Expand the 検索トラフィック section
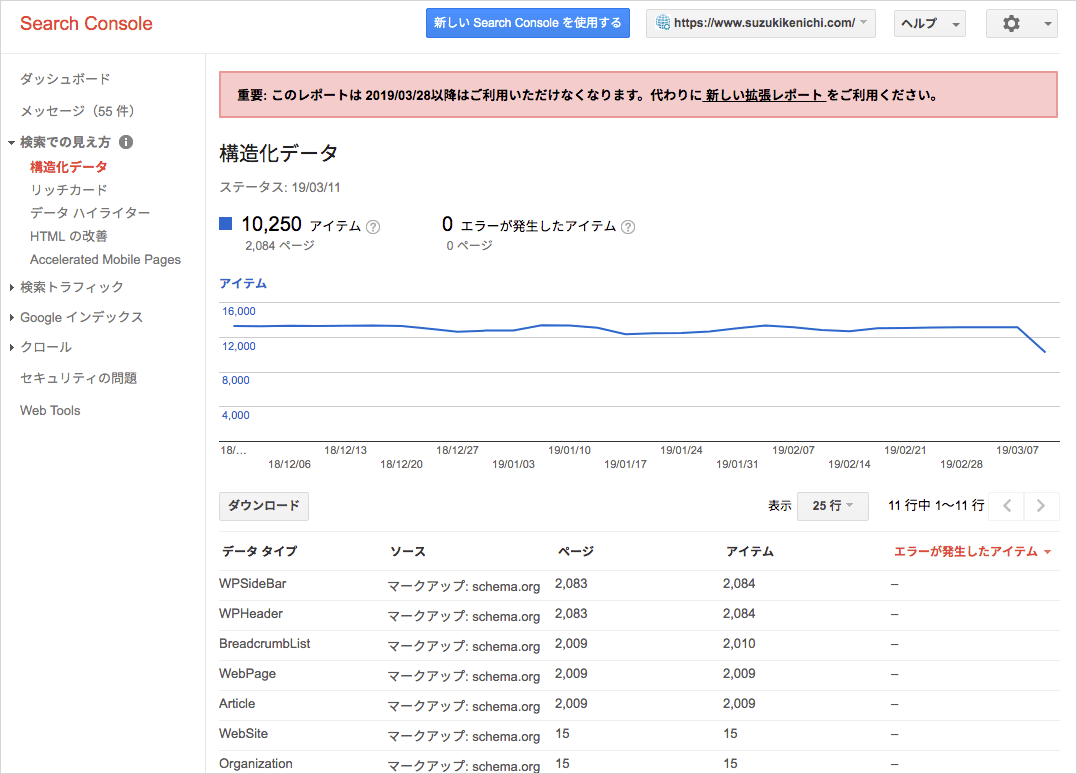Screen dimensions: 1077x774 tap(12, 287)
